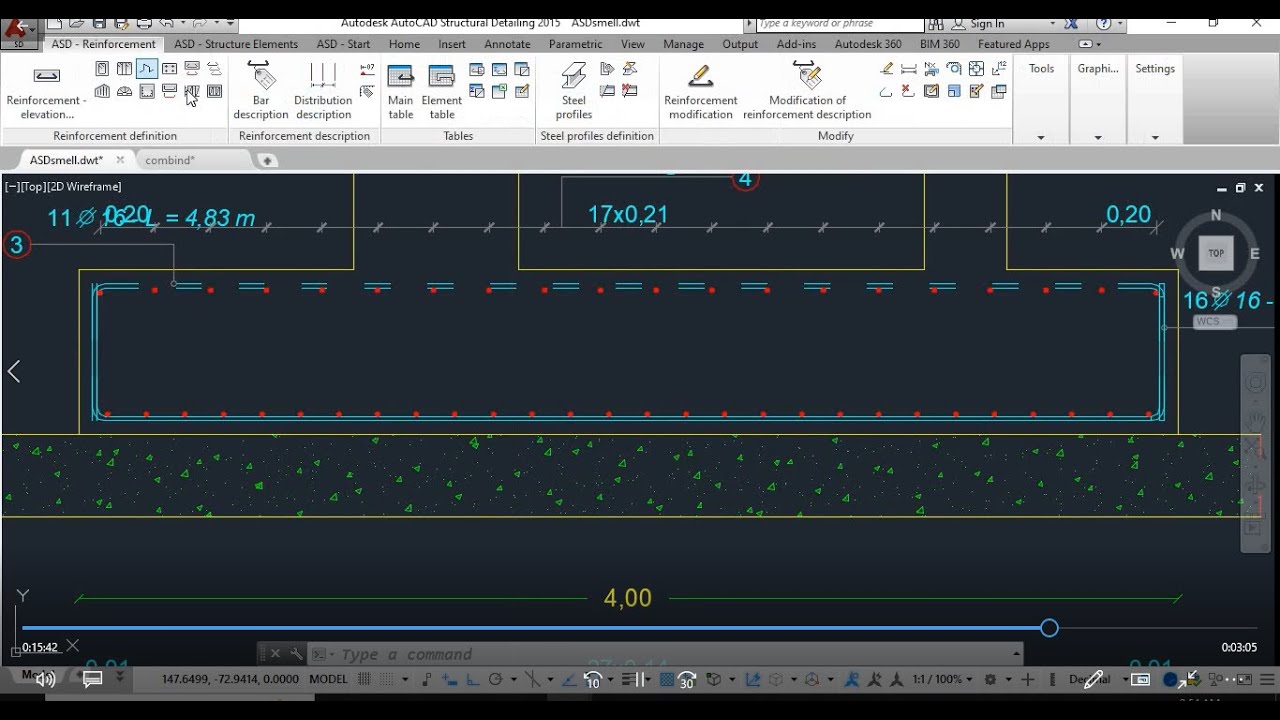
Task: Click the binoculars search icon
Action: click(936, 23)
